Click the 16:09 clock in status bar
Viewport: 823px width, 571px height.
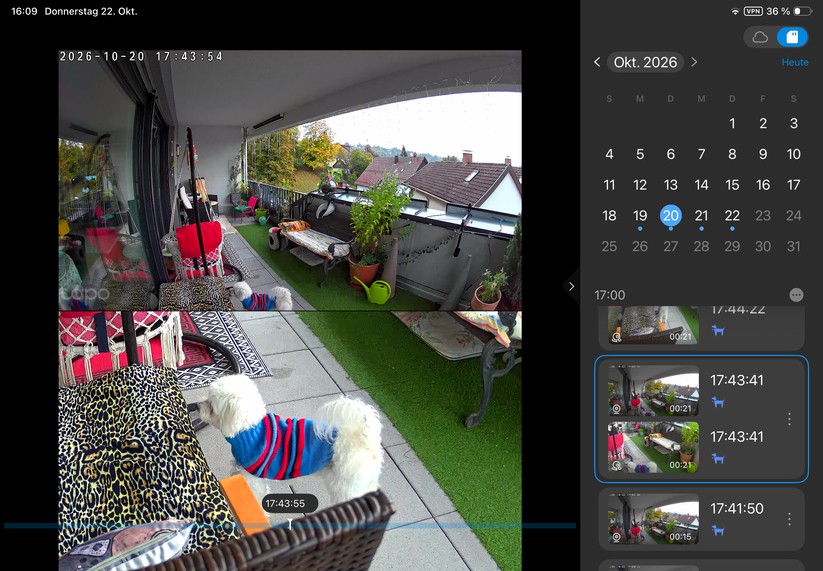point(24,11)
